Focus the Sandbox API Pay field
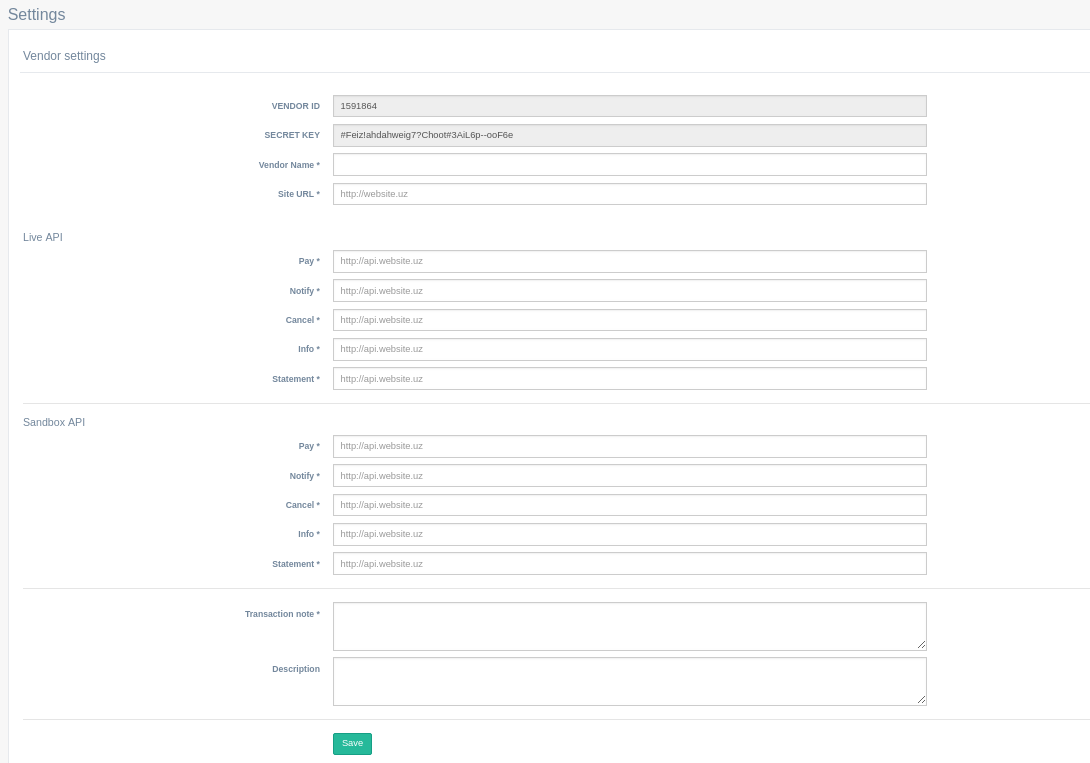Image resolution: width=1090 pixels, height=763 pixels. (629, 446)
